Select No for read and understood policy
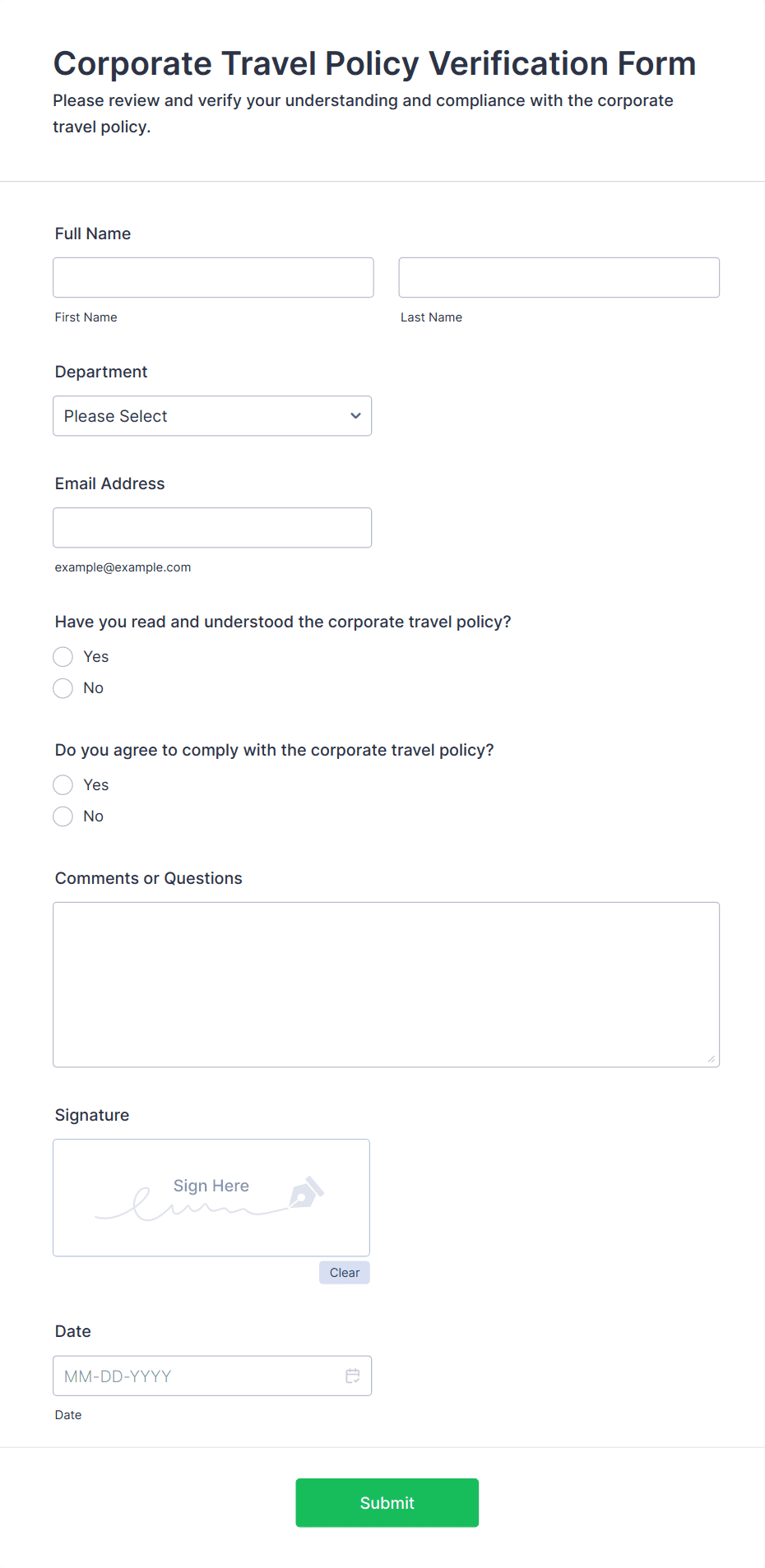The height and width of the screenshot is (1568, 765). 63,688
